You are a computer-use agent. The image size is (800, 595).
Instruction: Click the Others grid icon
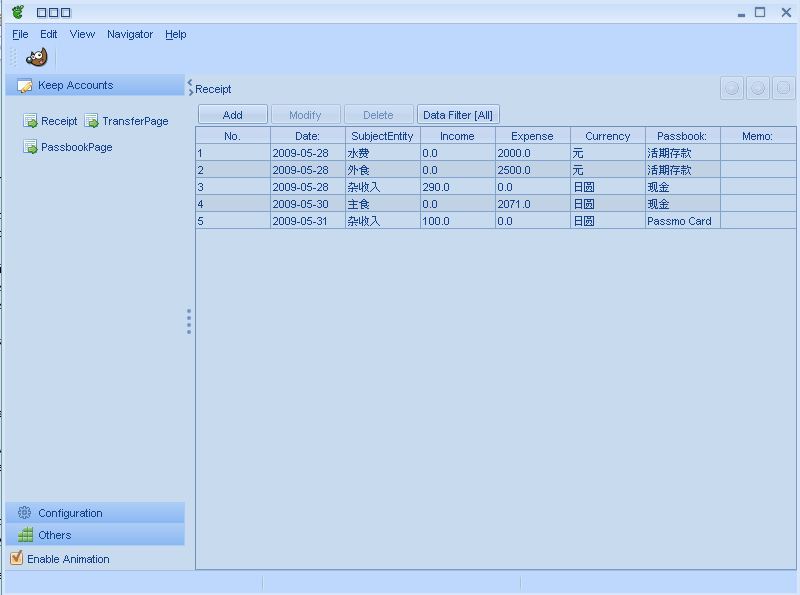pyautogui.click(x=25, y=535)
